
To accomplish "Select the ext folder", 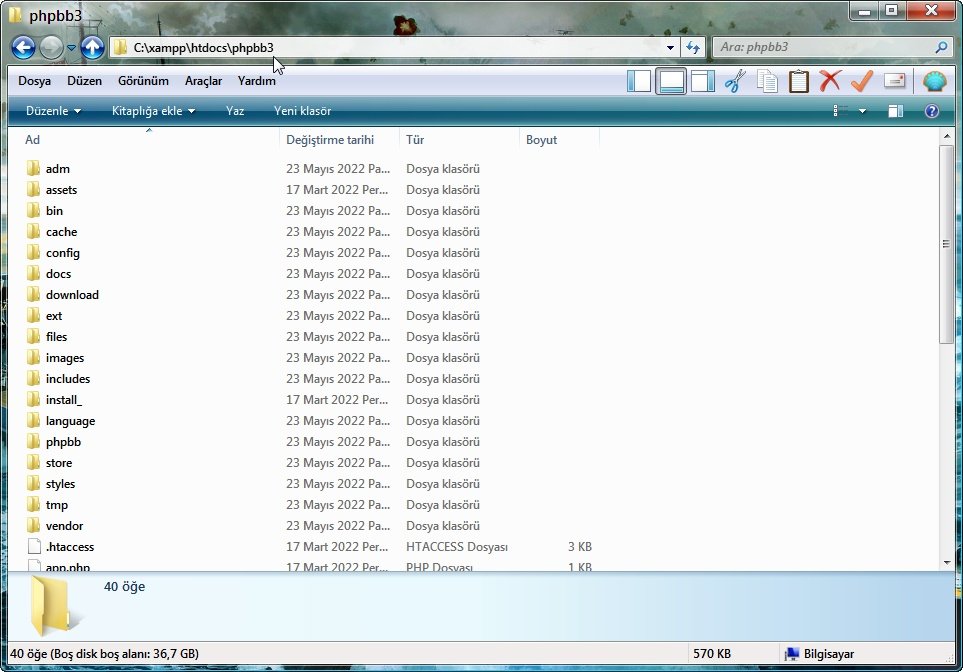I will [54, 316].
